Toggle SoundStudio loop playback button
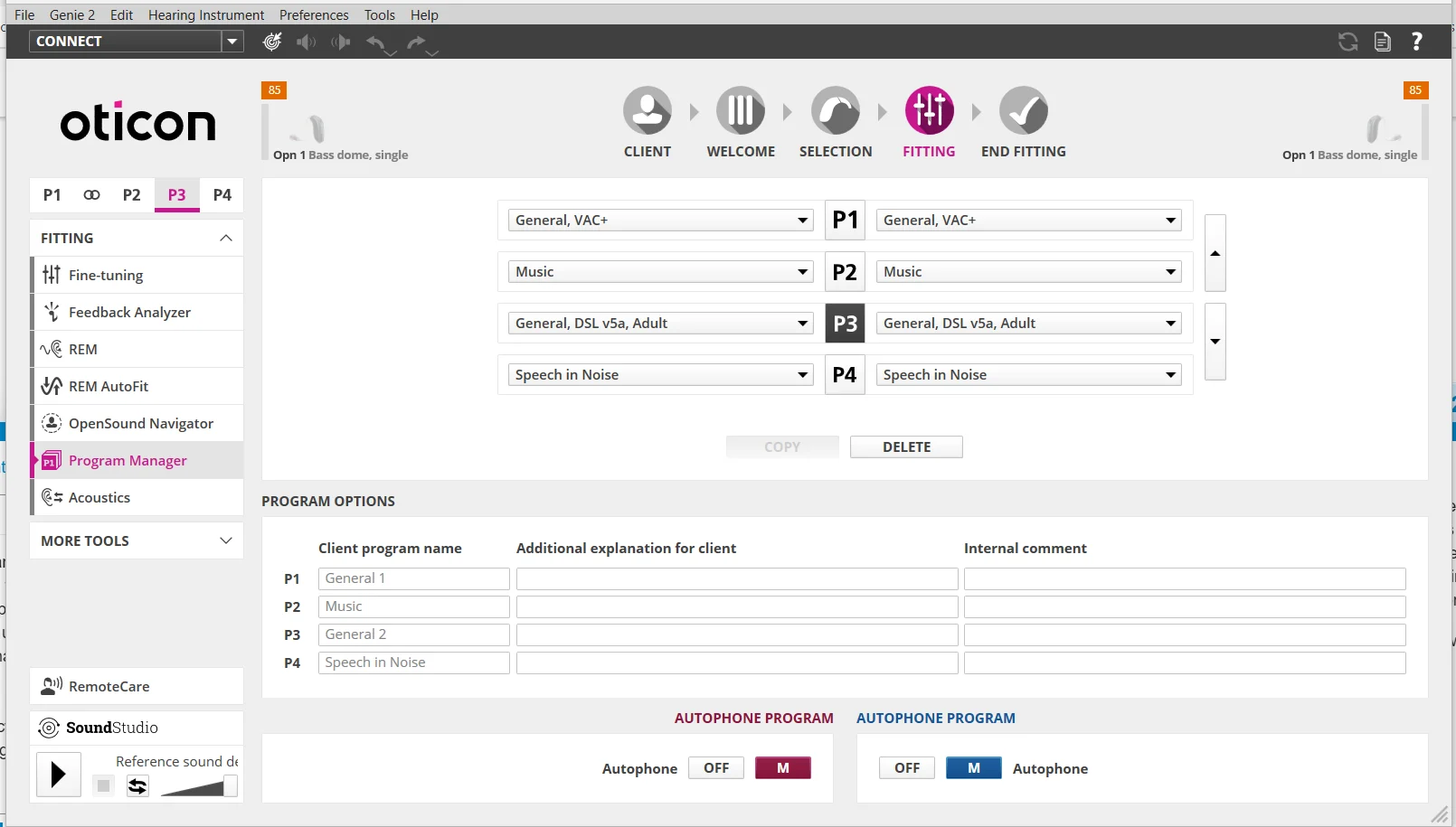Screen dimensions: 1456x827 137,786
